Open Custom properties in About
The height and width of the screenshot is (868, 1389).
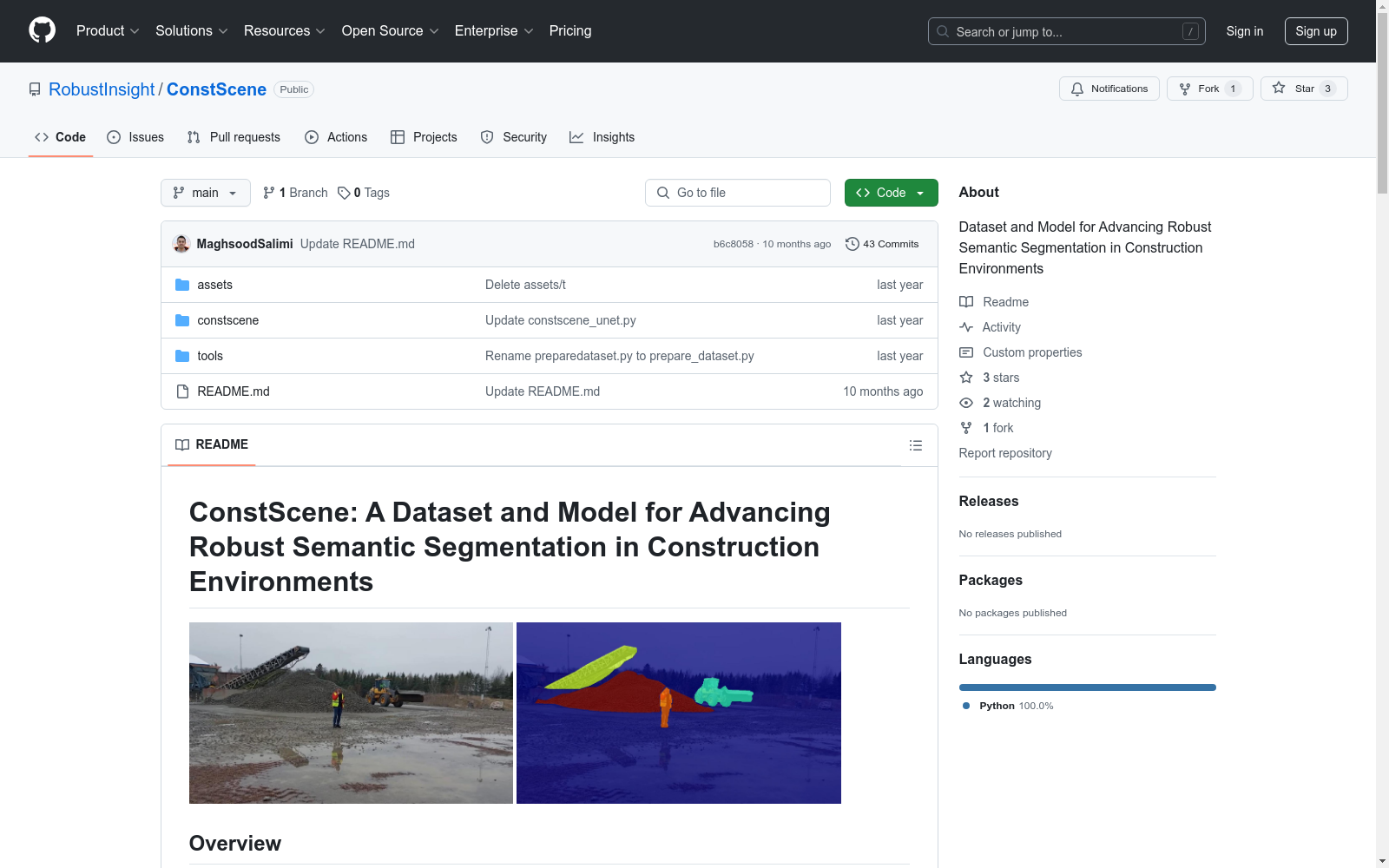pos(1021,352)
